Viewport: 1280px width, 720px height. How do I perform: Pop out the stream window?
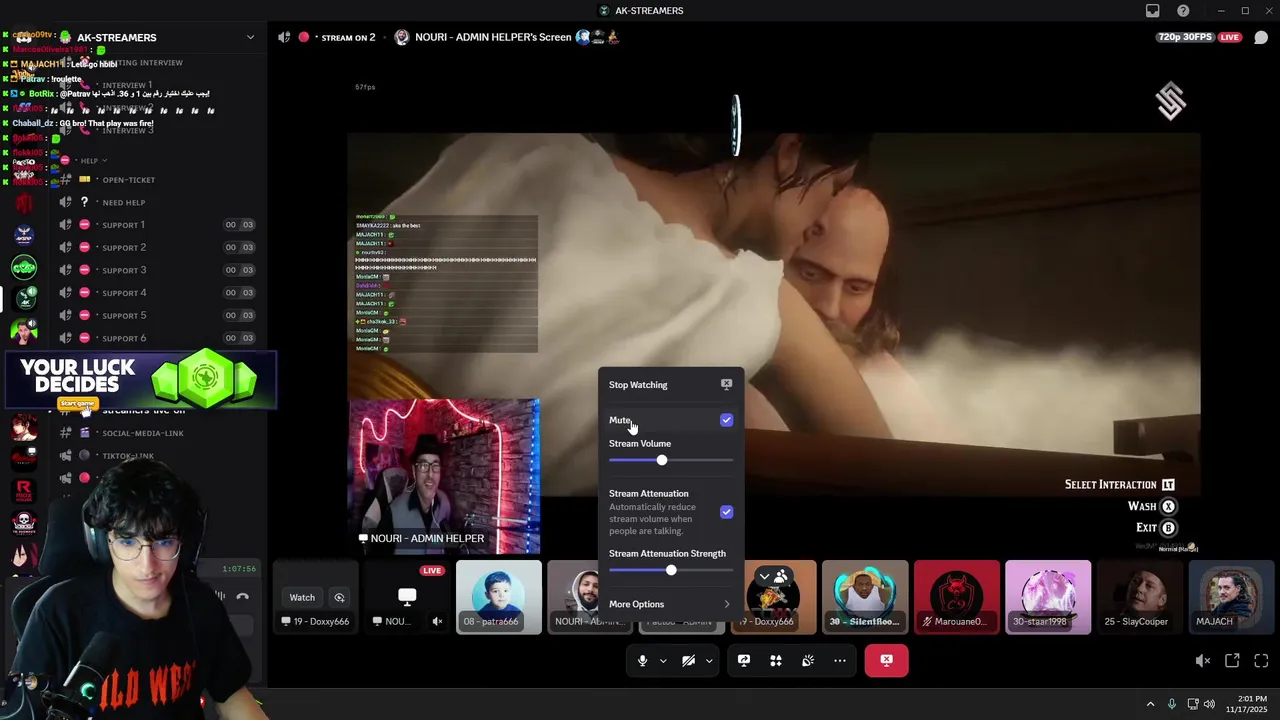coord(1232,661)
